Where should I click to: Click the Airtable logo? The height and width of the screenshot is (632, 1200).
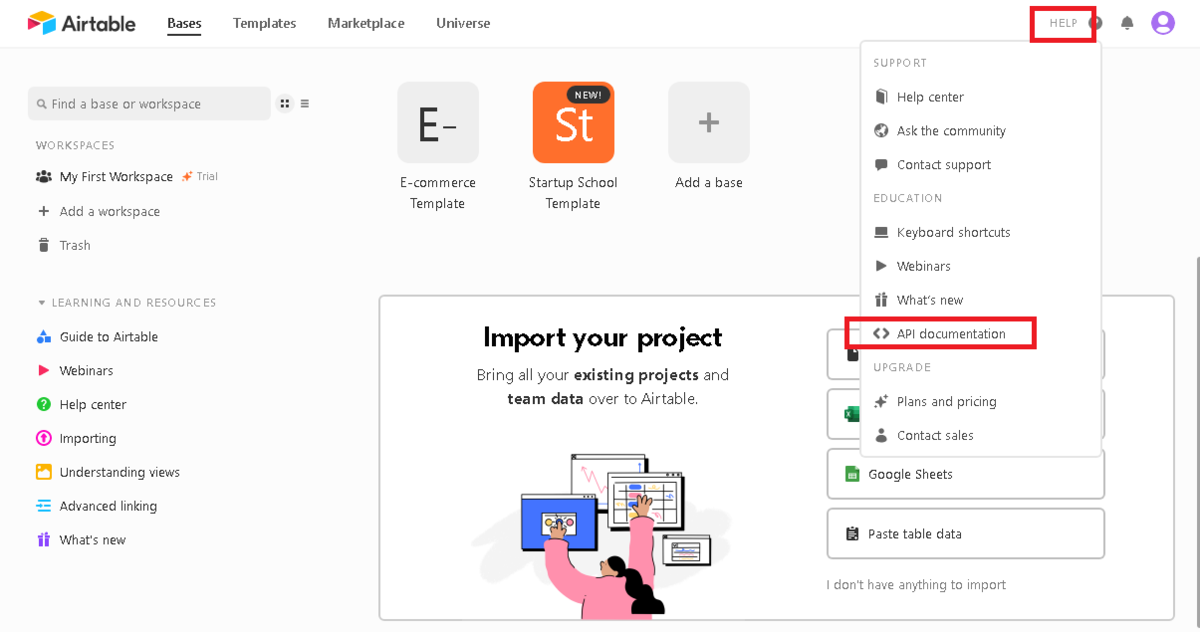coord(81,23)
